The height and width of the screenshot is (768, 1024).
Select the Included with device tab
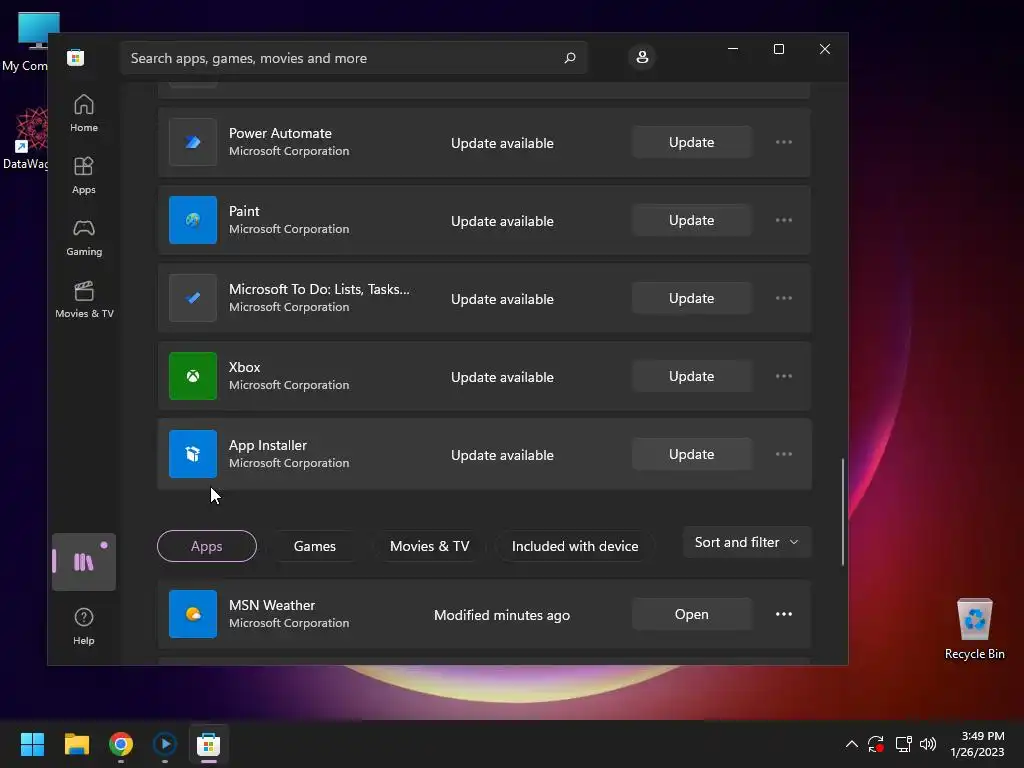[x=575, y=546]
